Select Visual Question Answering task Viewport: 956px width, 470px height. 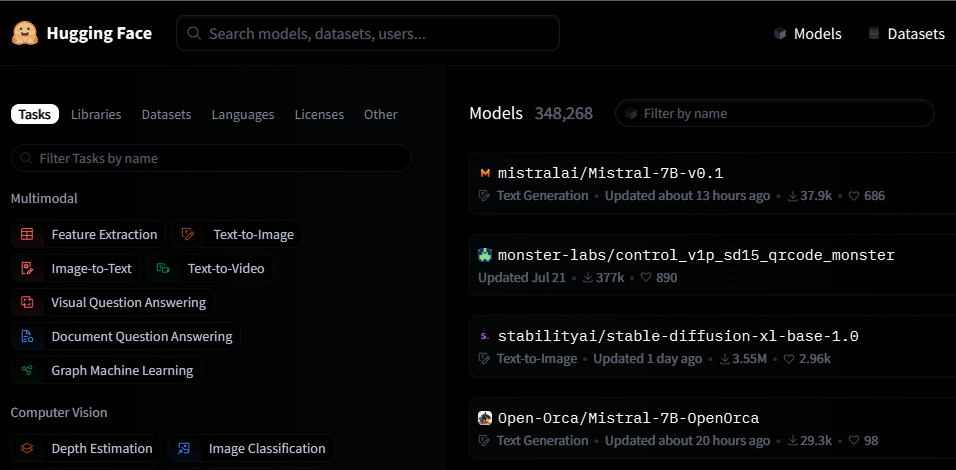click(113, 302)
